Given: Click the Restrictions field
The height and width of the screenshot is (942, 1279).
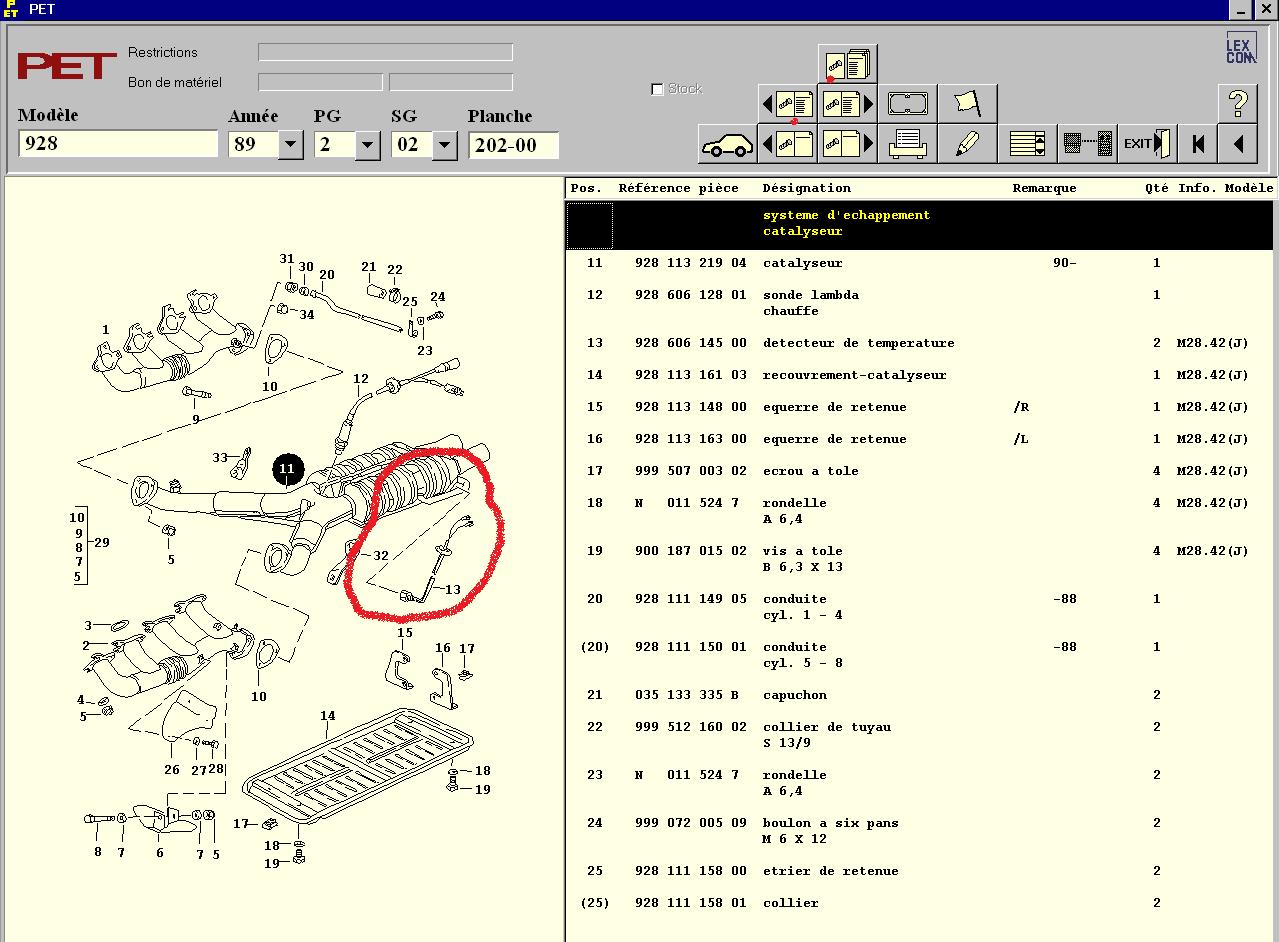Looking at the screenshot, I should tap(385, 52).
